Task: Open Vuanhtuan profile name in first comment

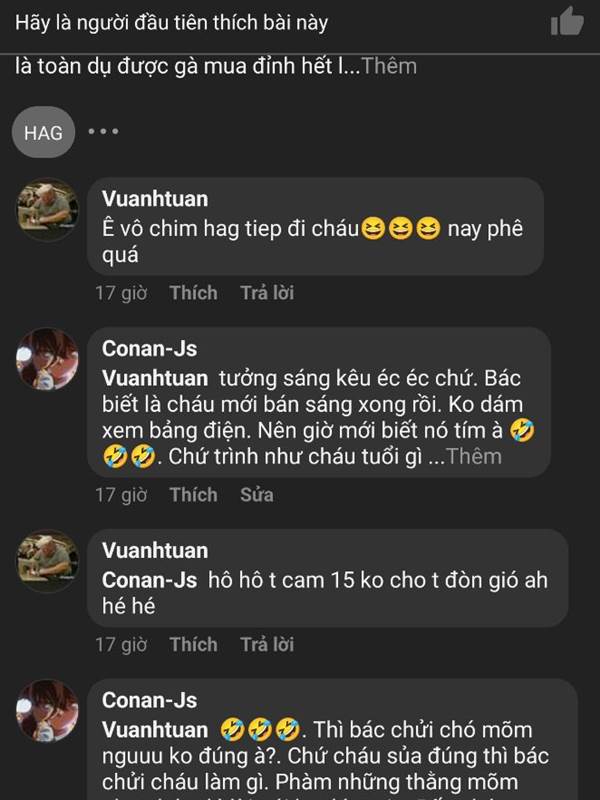Action: [155, 199]
